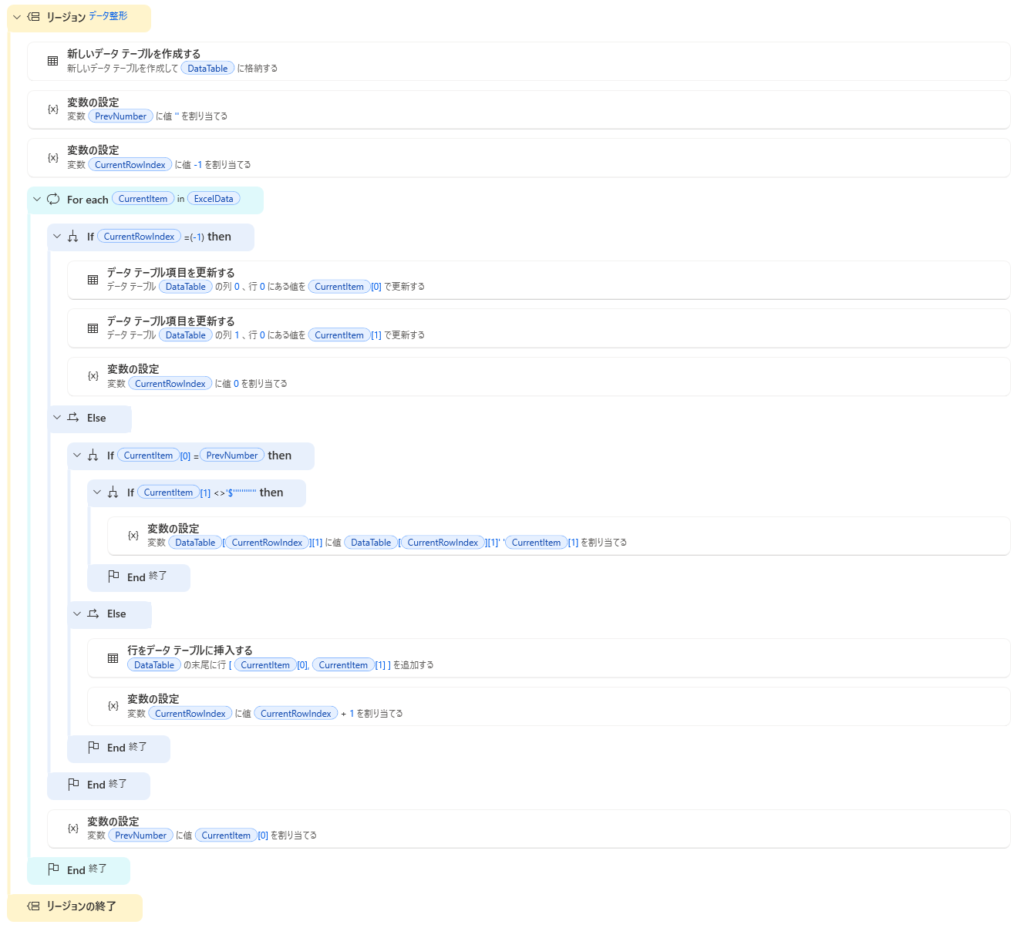The width and height of the screenshot is (1024, 928).
Task: Click DataTable variable in create table action
Action: (207, 68)
